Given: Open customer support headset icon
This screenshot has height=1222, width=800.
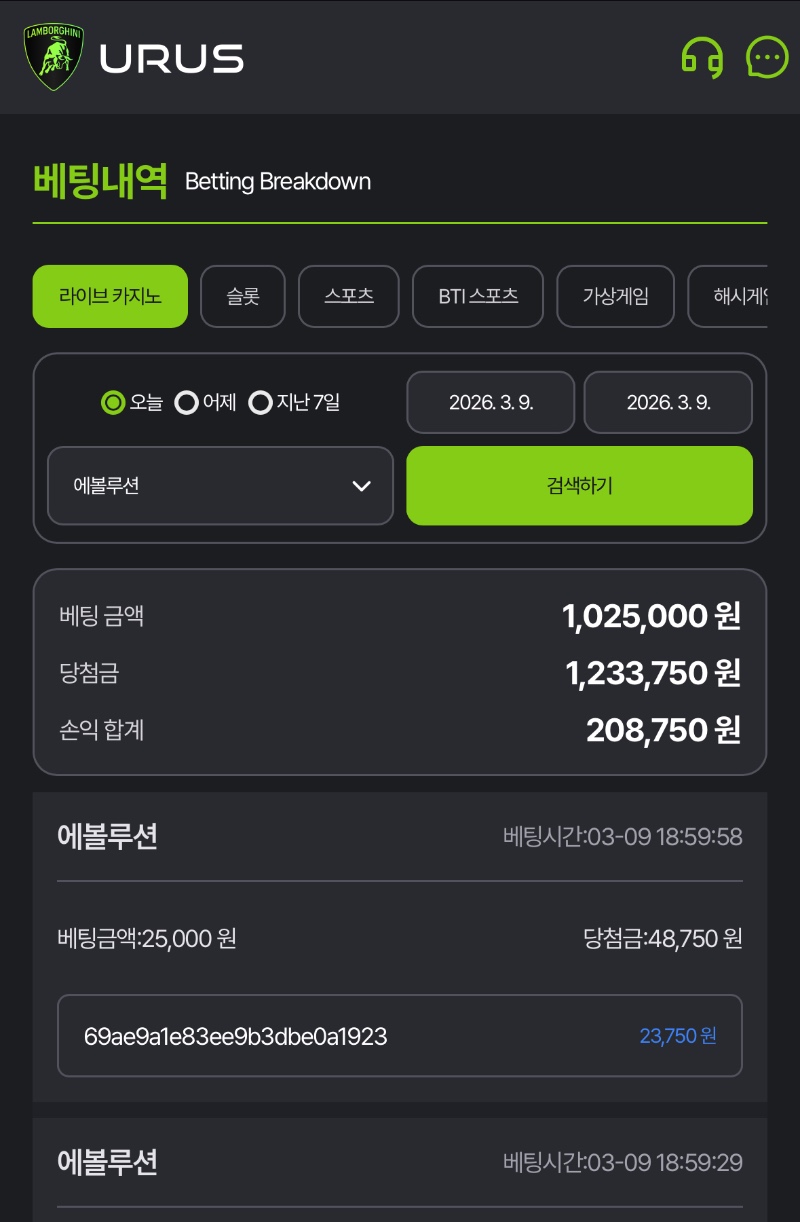Looking at the screenshot, I should coord(702,57).
